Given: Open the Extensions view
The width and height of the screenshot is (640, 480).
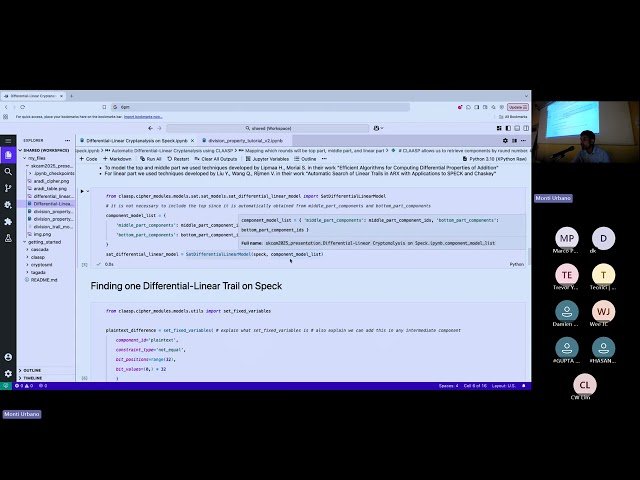Looking at the screenshot, I should (8, 221).
